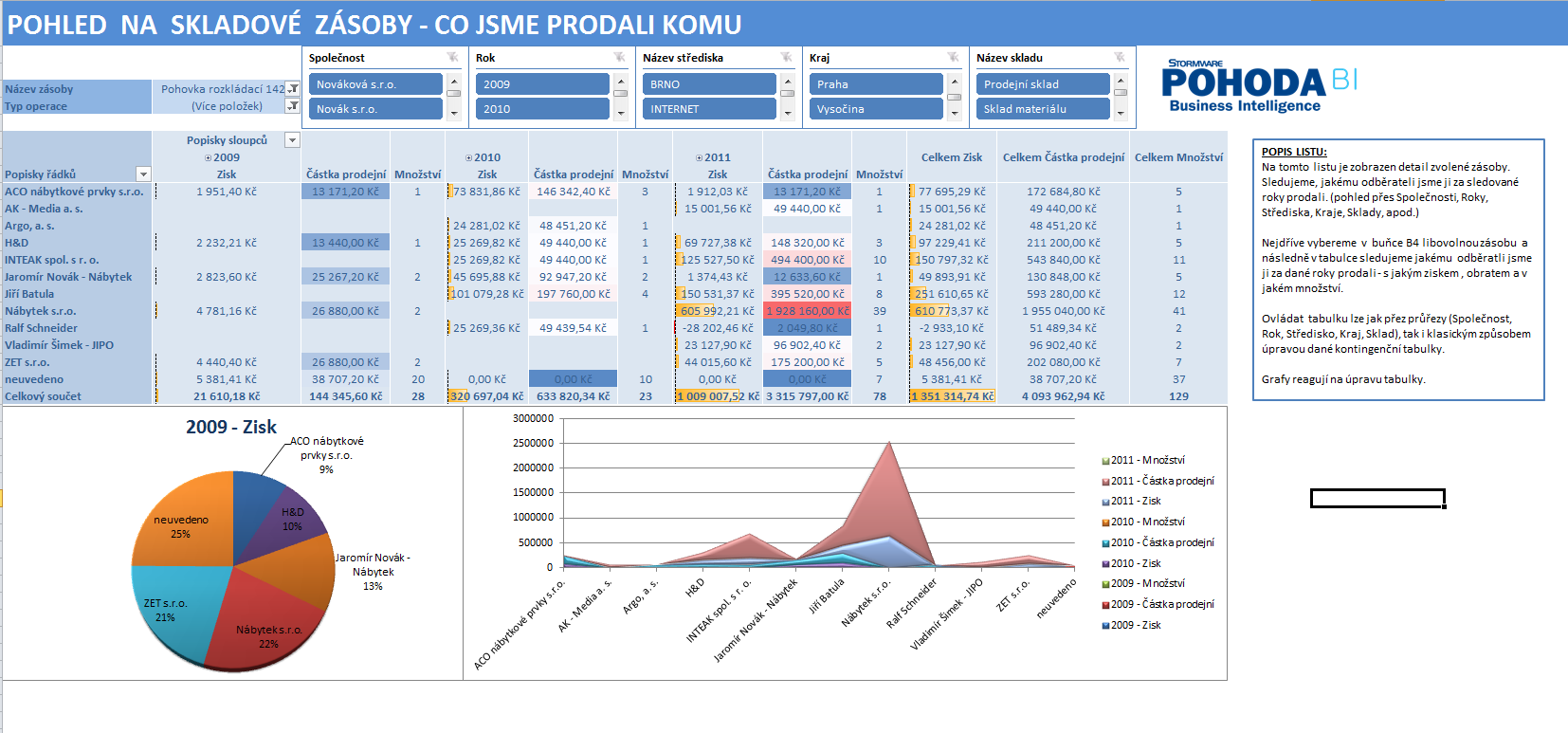
Task: Open the Typ operace filter icon
Action: coord(293,106)
